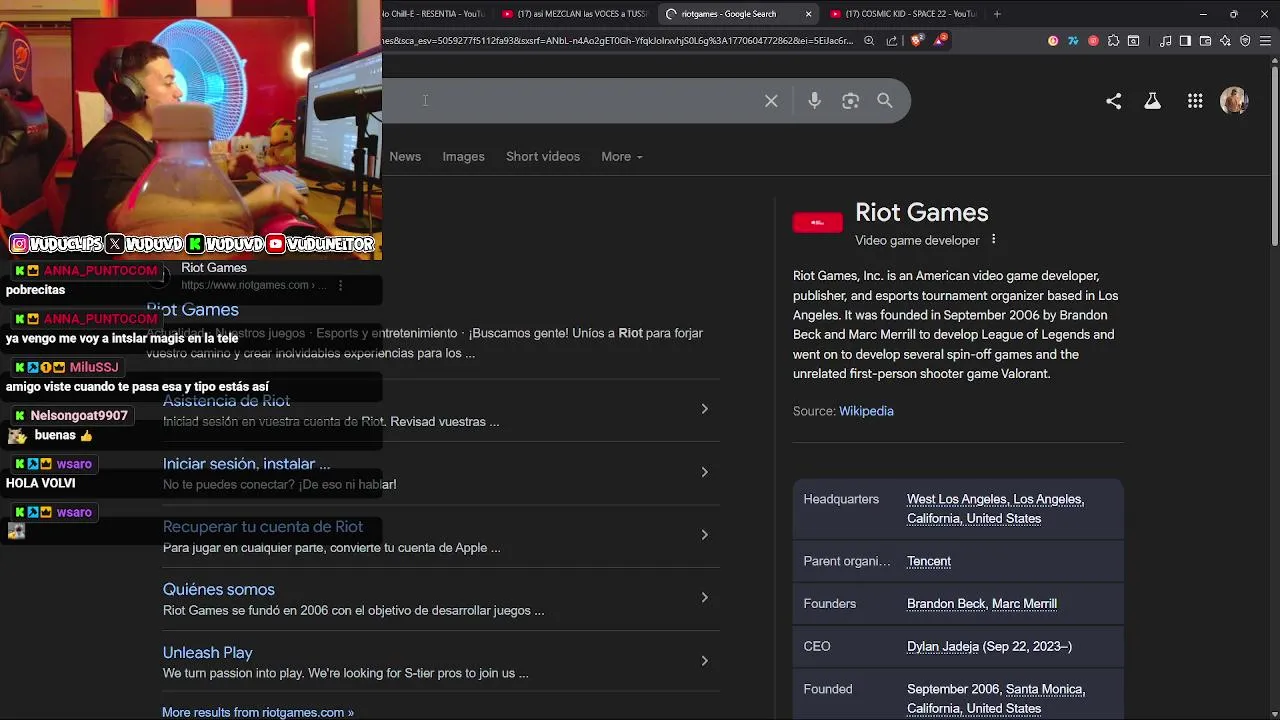The height and width of the screenshot is (720, 1280).
Task: Open the Brandon Beck founder link
Action: point(946,604)
